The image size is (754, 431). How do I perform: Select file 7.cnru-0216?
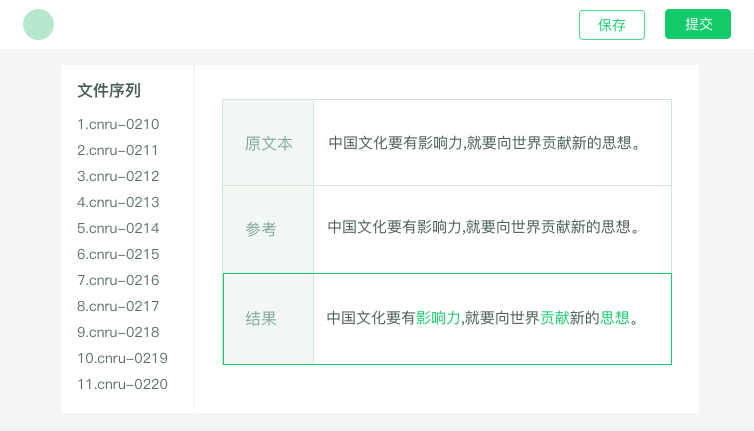click(118, 280)
